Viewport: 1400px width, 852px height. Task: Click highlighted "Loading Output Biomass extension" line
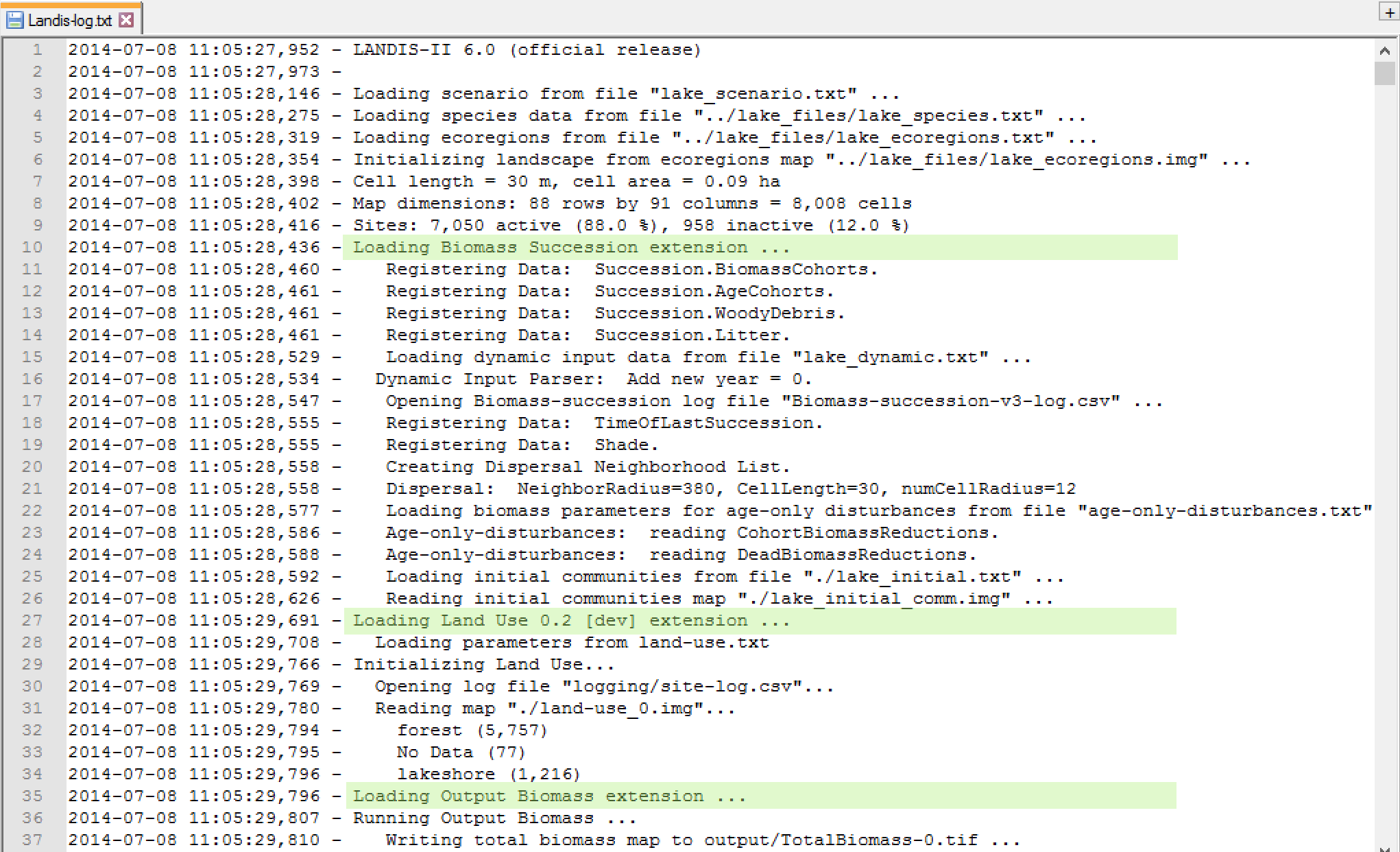click(760, 796)
